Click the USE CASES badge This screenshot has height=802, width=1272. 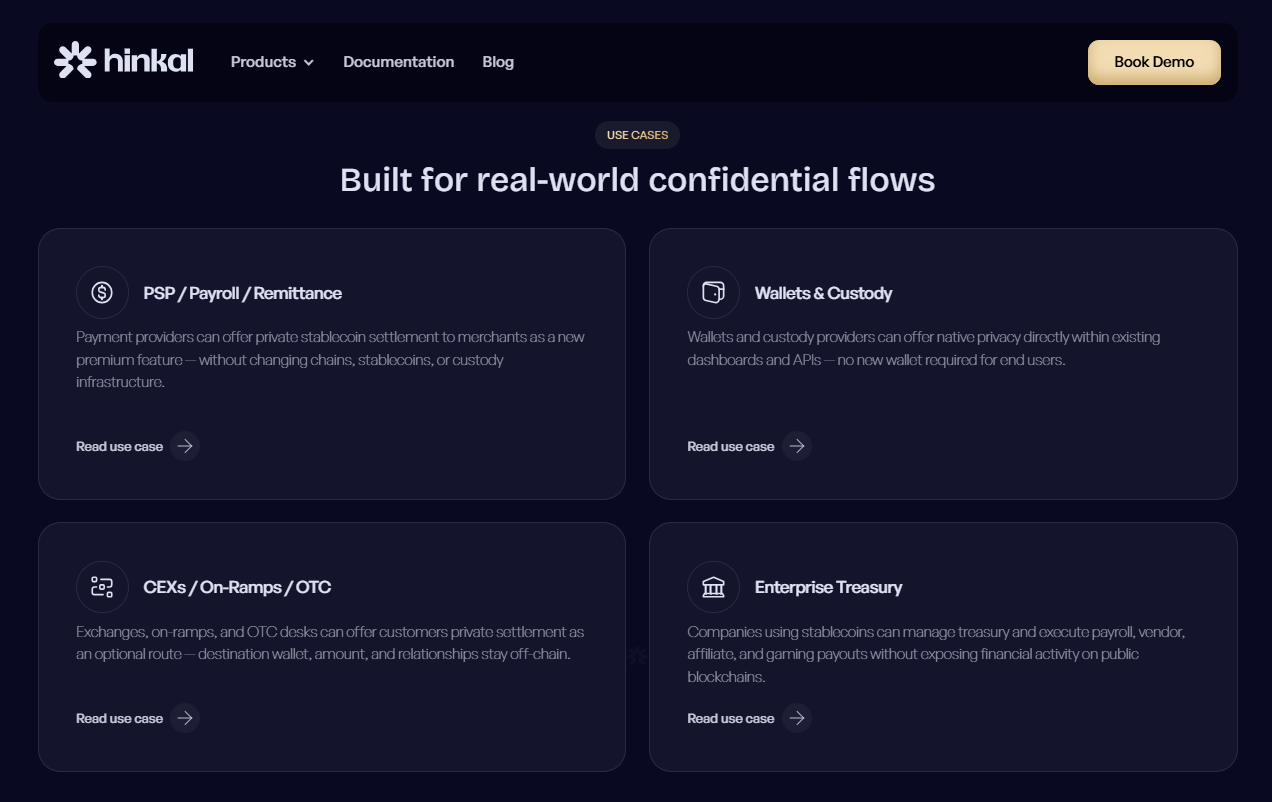coord(637,135)
